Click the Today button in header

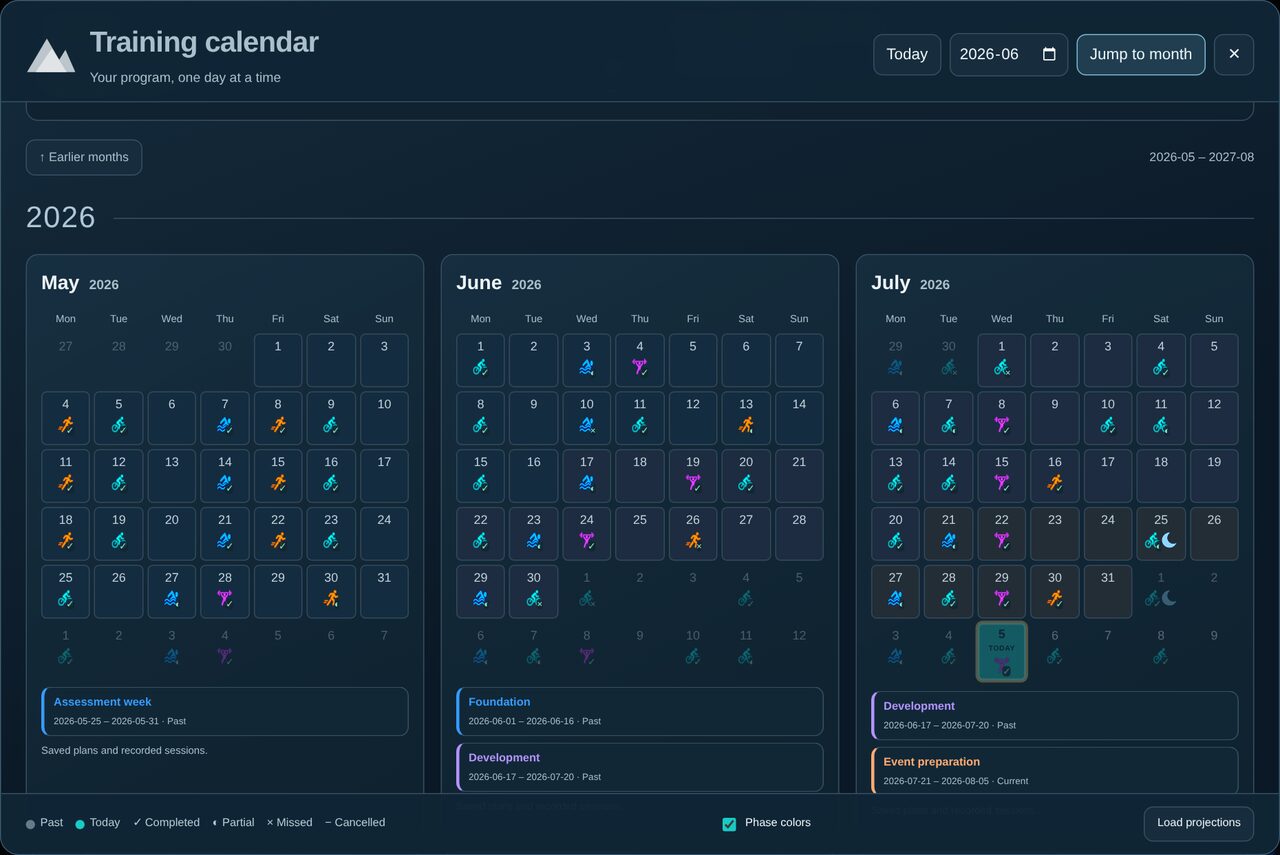click(x=907, y=55)
